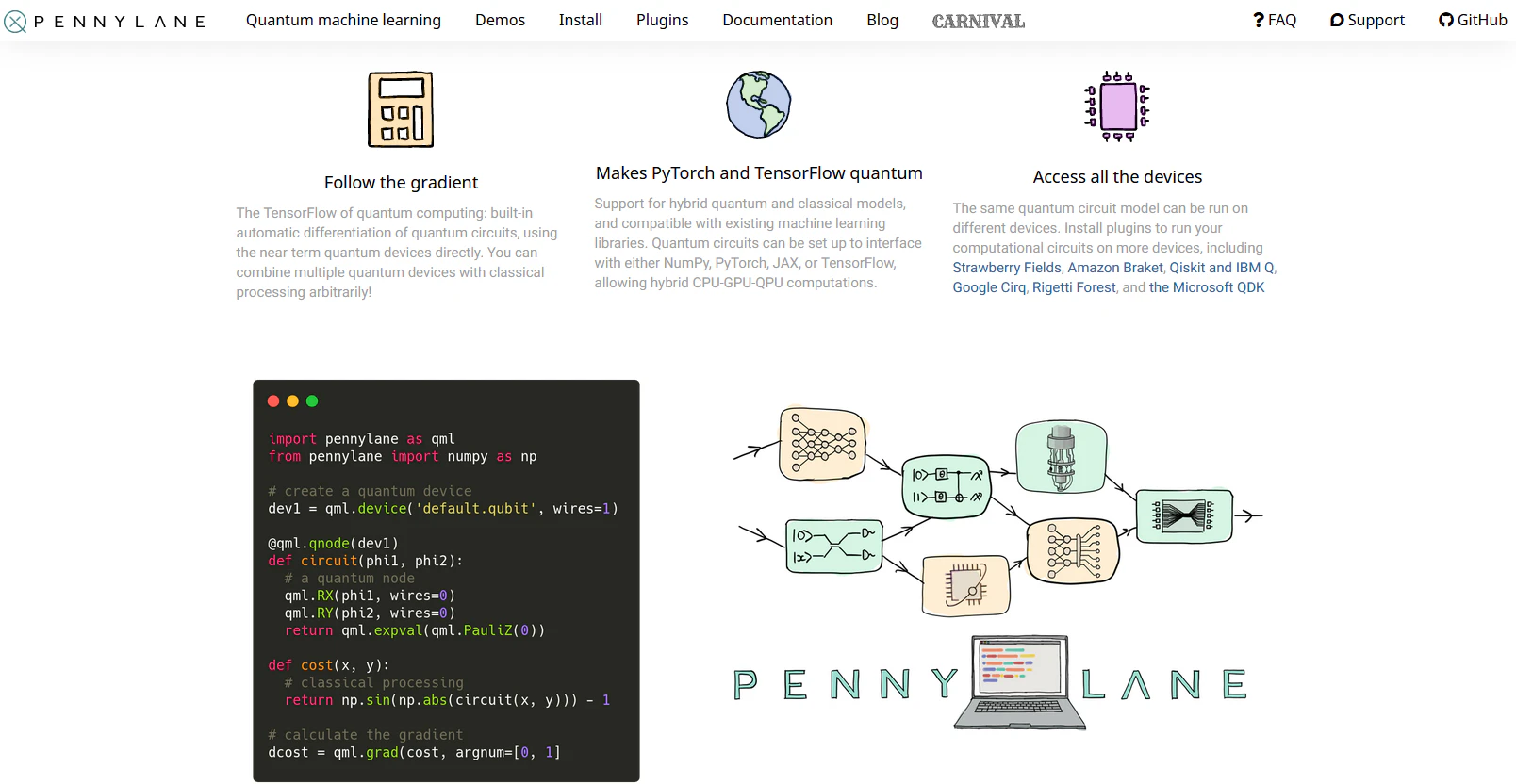The width and height of the screenshot is (1516, 784).
Task: Click the green dot in code window
Action: [x=312, y=401]
